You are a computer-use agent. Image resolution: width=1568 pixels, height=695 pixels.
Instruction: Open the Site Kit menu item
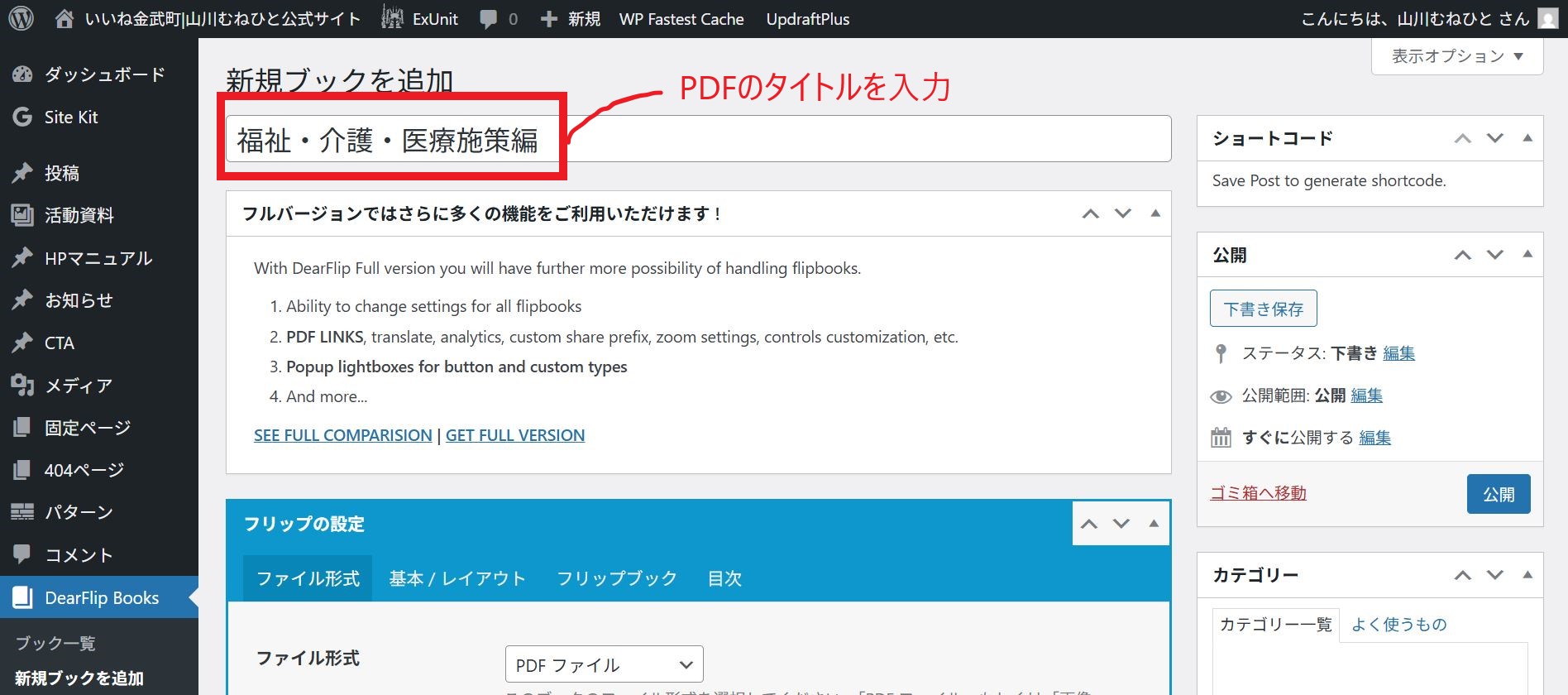point(71,117)
